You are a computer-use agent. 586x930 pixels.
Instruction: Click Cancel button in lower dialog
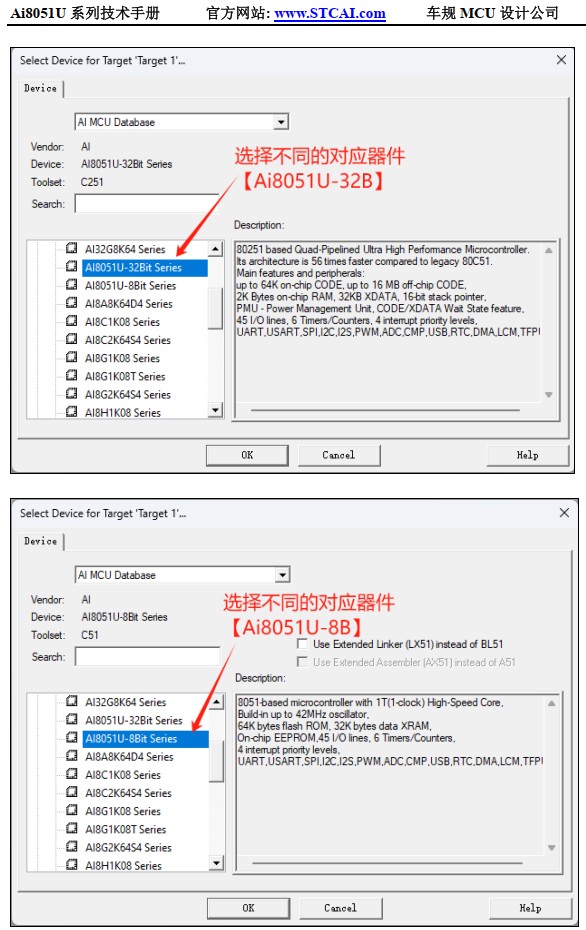[x=340, y=909]
